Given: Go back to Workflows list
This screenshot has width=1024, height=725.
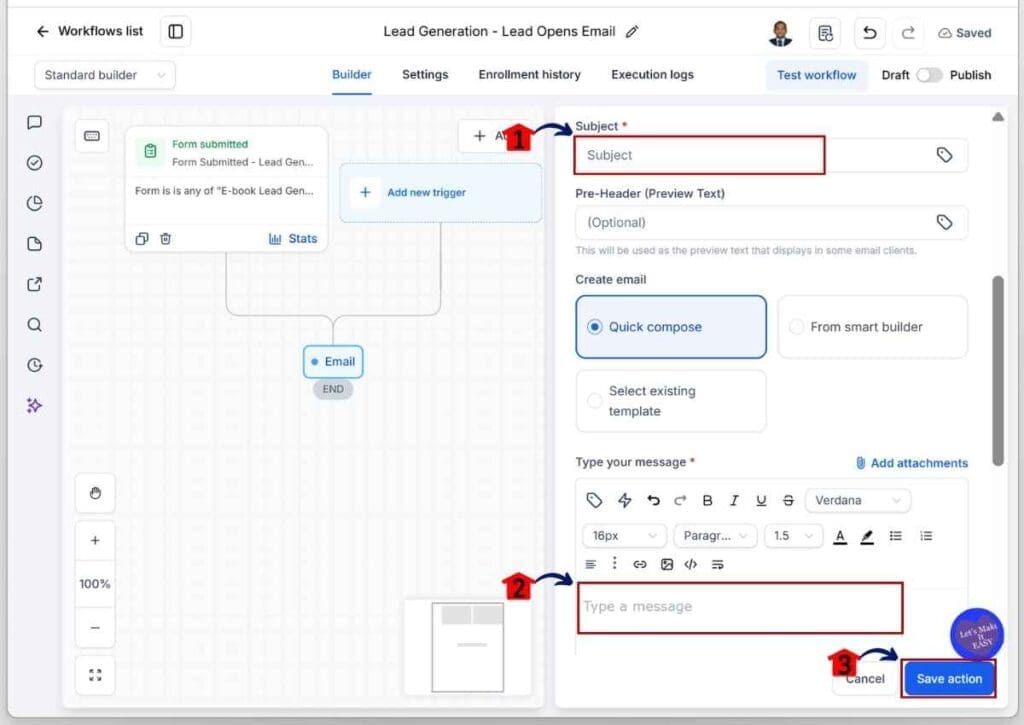Looking at the screenshot, I should coord(89,31).
